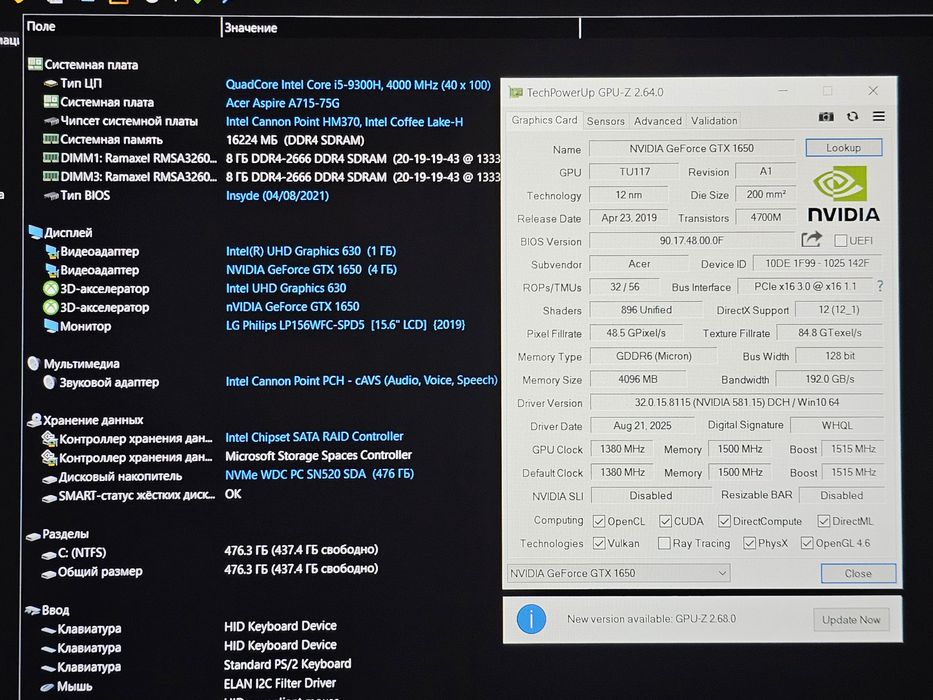Click the Xbox icon beside Intel UHD 3D-акселератор
The height and width of the screenshot is (700, 933).
pyautogui.click(x=51, y=289)
